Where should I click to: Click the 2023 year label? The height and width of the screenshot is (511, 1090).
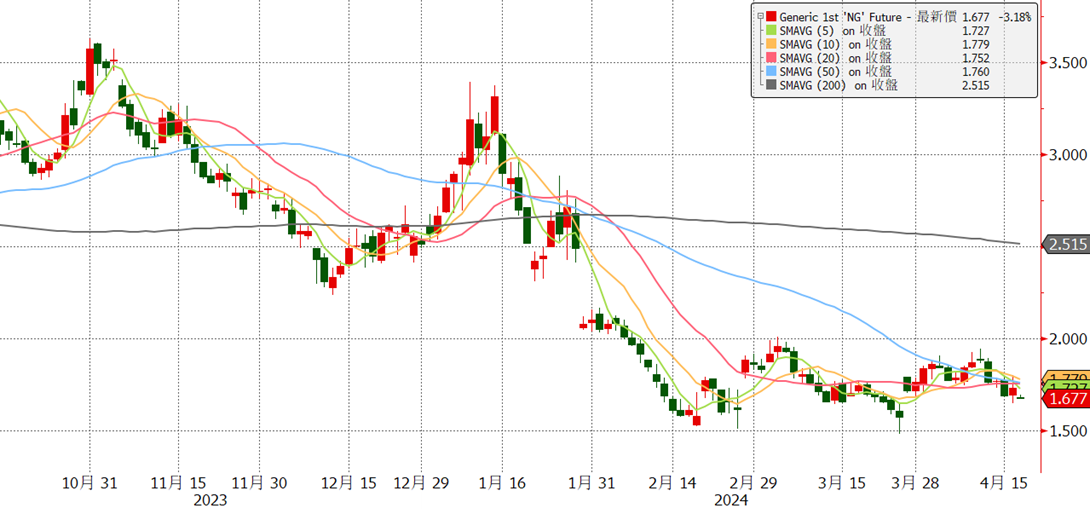click(211, 499)
